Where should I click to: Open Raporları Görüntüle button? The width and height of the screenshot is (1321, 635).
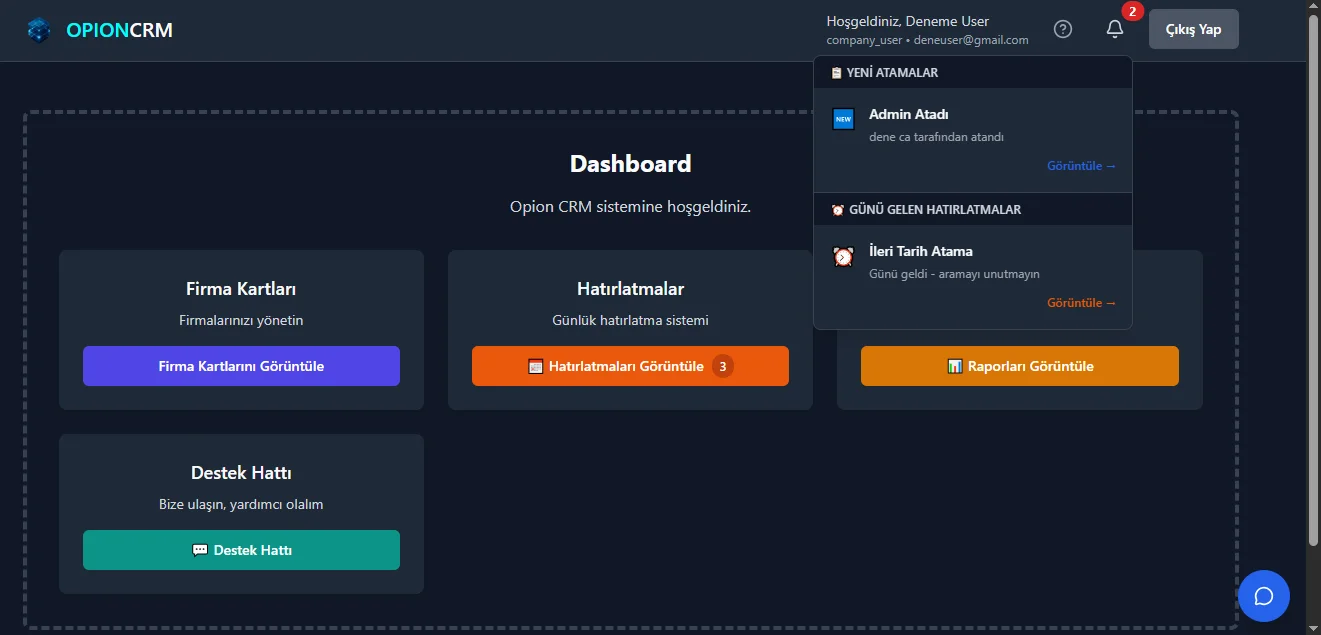click(1019, 366)
